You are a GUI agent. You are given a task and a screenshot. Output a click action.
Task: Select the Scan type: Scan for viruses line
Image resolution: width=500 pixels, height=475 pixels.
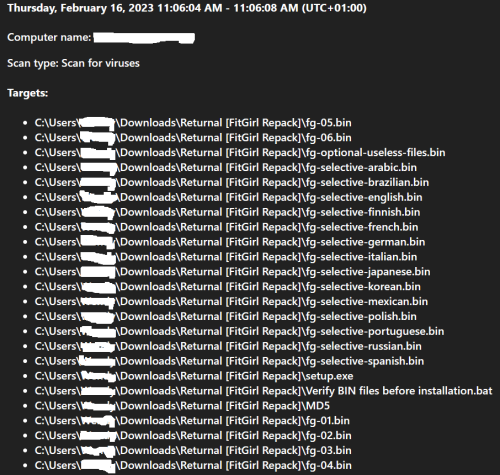(73, 63)
